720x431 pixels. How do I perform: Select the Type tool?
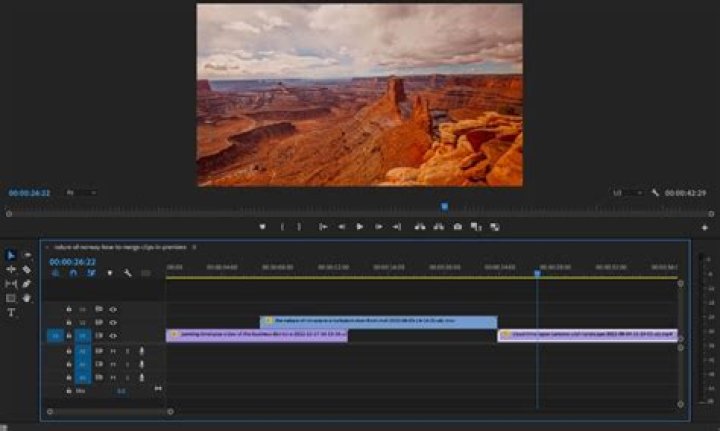click(11, 313)
